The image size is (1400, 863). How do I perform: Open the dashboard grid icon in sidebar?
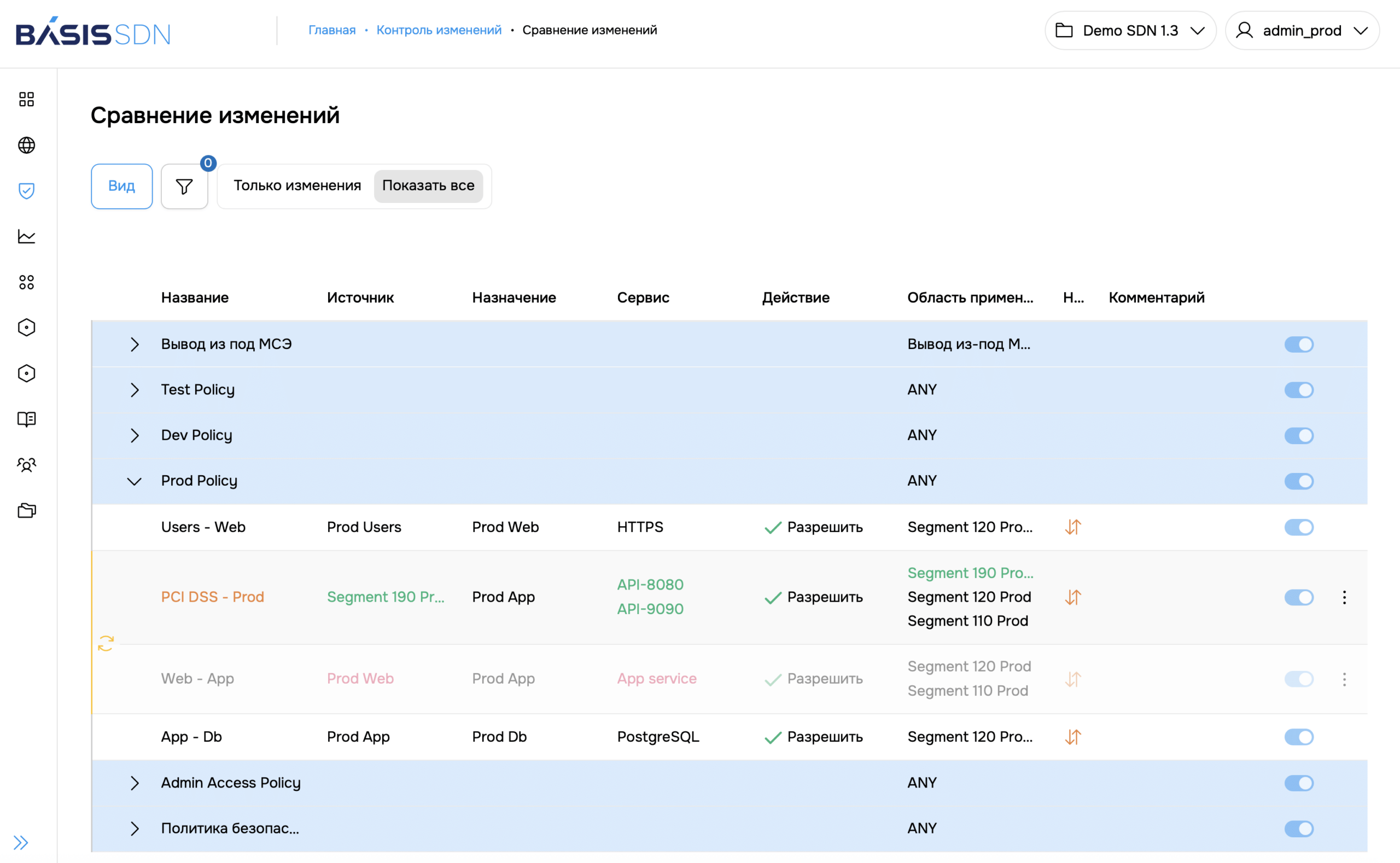(26, 100)
